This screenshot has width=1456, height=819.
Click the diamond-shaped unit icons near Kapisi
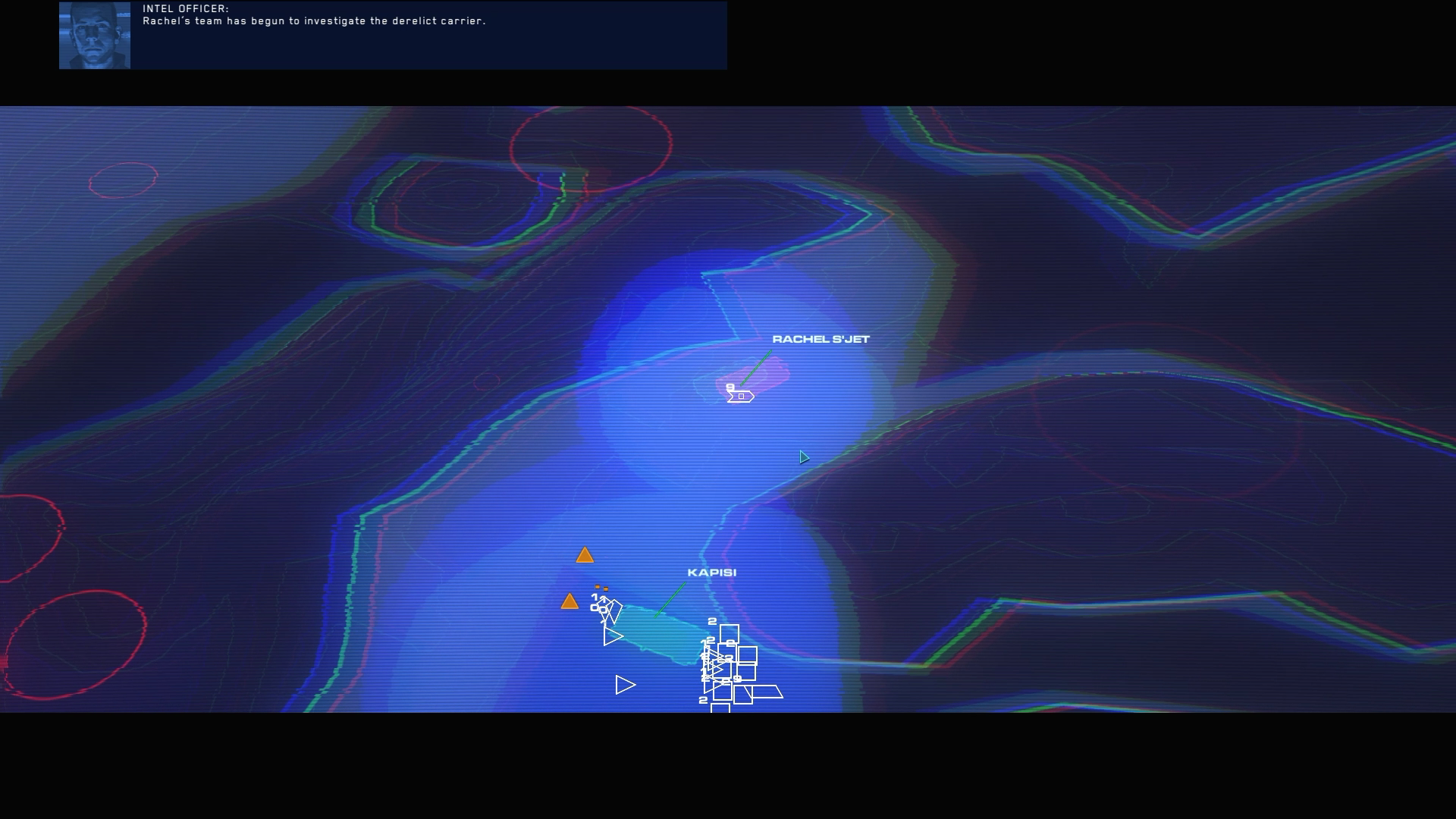[611, 610]
